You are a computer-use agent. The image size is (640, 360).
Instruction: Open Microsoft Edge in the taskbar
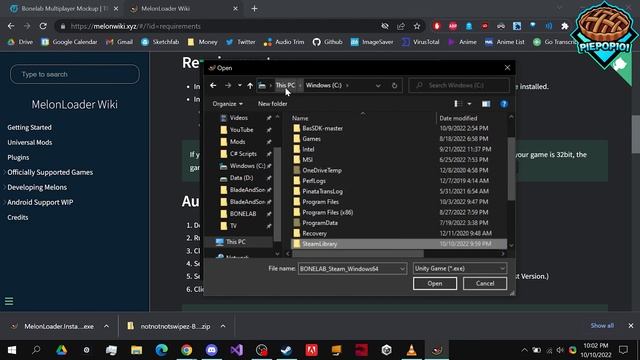pyautogui.click(x=162, y=350)
